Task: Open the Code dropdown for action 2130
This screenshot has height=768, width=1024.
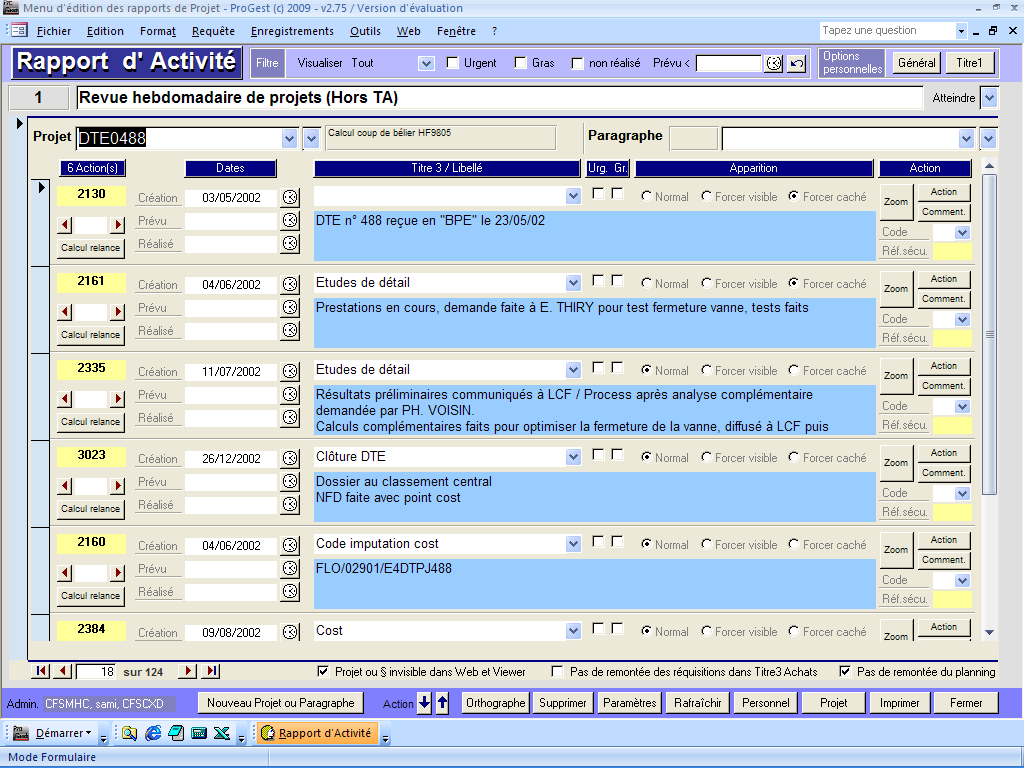Action: tap(962, 232)
